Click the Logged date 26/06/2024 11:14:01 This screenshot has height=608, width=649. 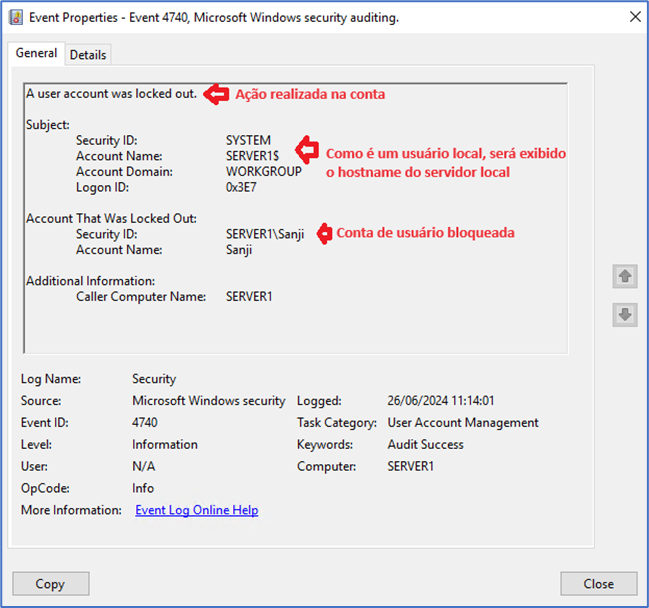[x=441, y=401]
